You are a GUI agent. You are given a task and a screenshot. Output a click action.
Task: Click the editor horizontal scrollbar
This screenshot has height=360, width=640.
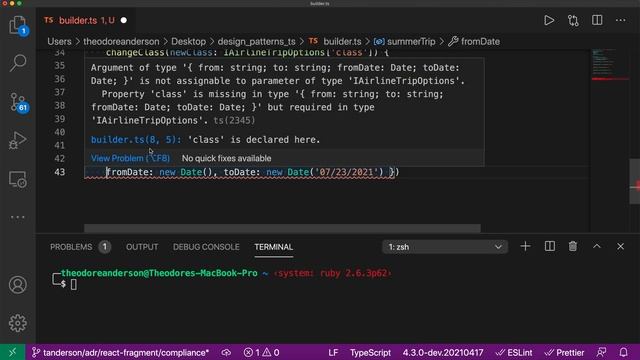(282, 228)
